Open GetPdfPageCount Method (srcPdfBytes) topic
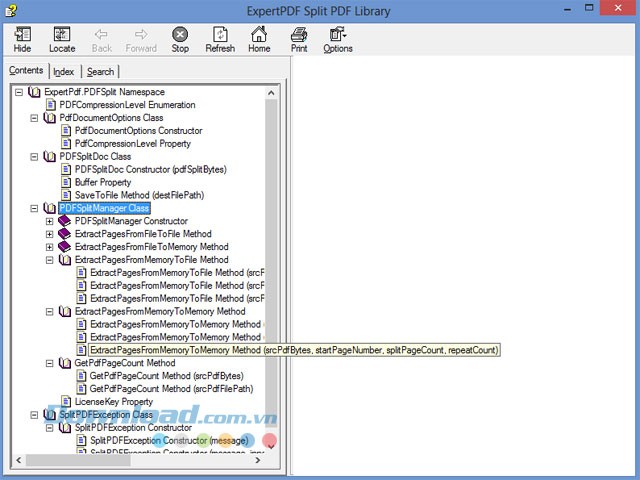 (167, 376)
